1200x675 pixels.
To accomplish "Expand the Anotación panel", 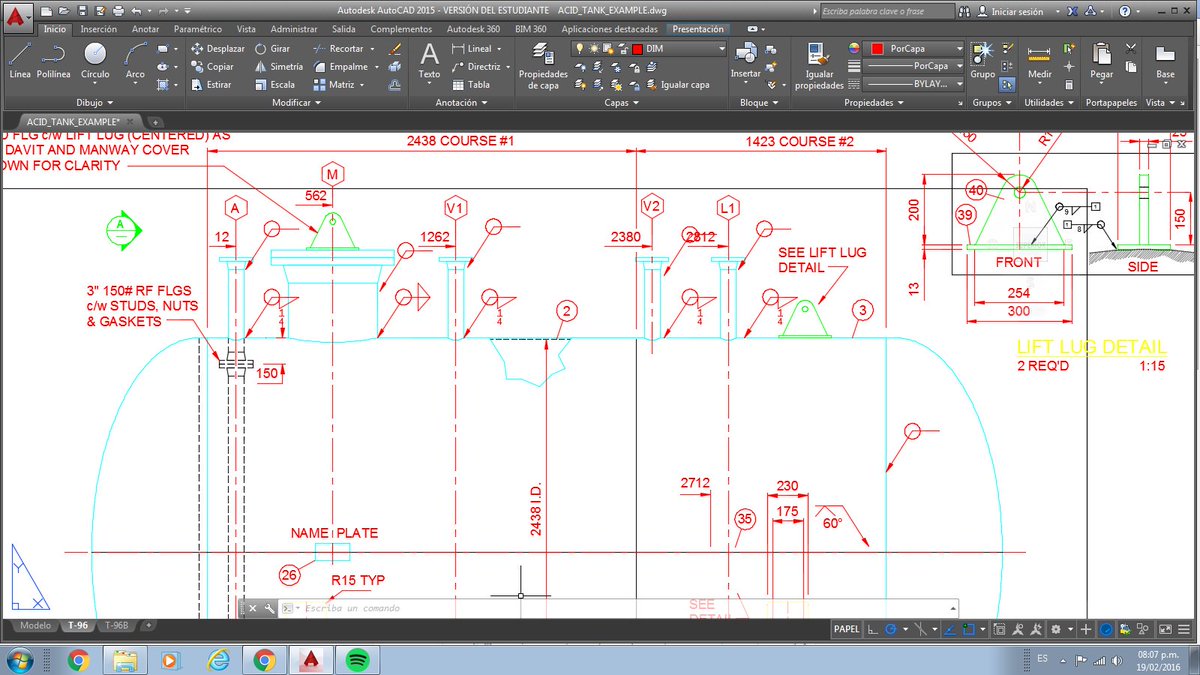I will [x=462, y=102].
